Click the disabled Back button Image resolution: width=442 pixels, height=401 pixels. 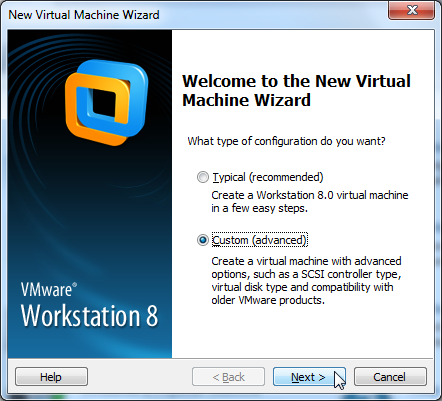228,377
